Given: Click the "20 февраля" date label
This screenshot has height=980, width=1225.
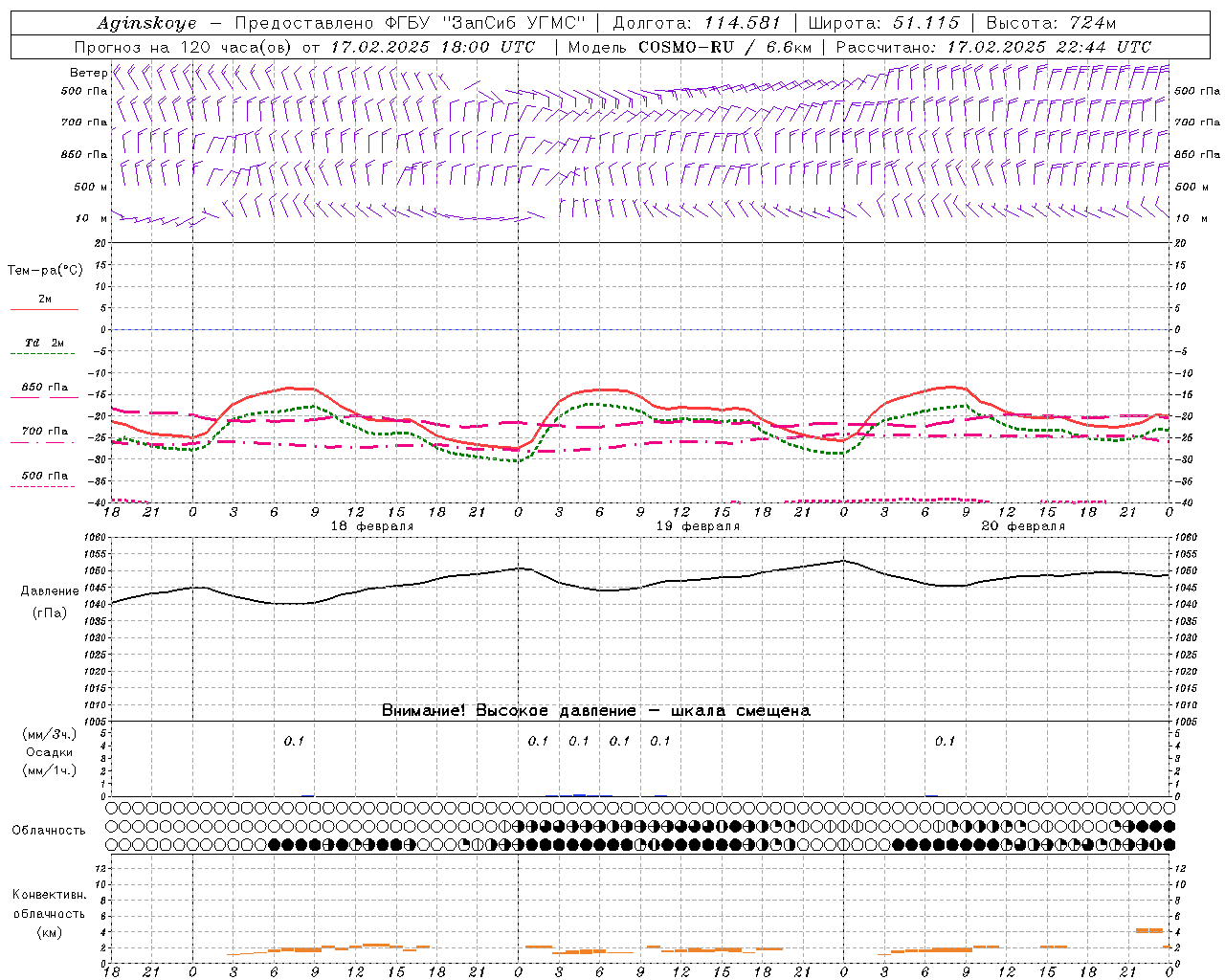Looking at the screenshot, I should pyautogui.click(x=1023, y=526).
